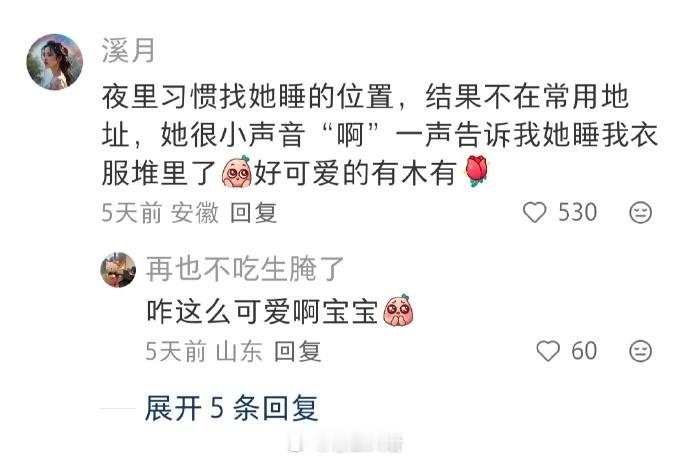The height and width of the screenshot is (460, 690).
Task: Like 溪月's comment with heart icon
Action: 535,213
